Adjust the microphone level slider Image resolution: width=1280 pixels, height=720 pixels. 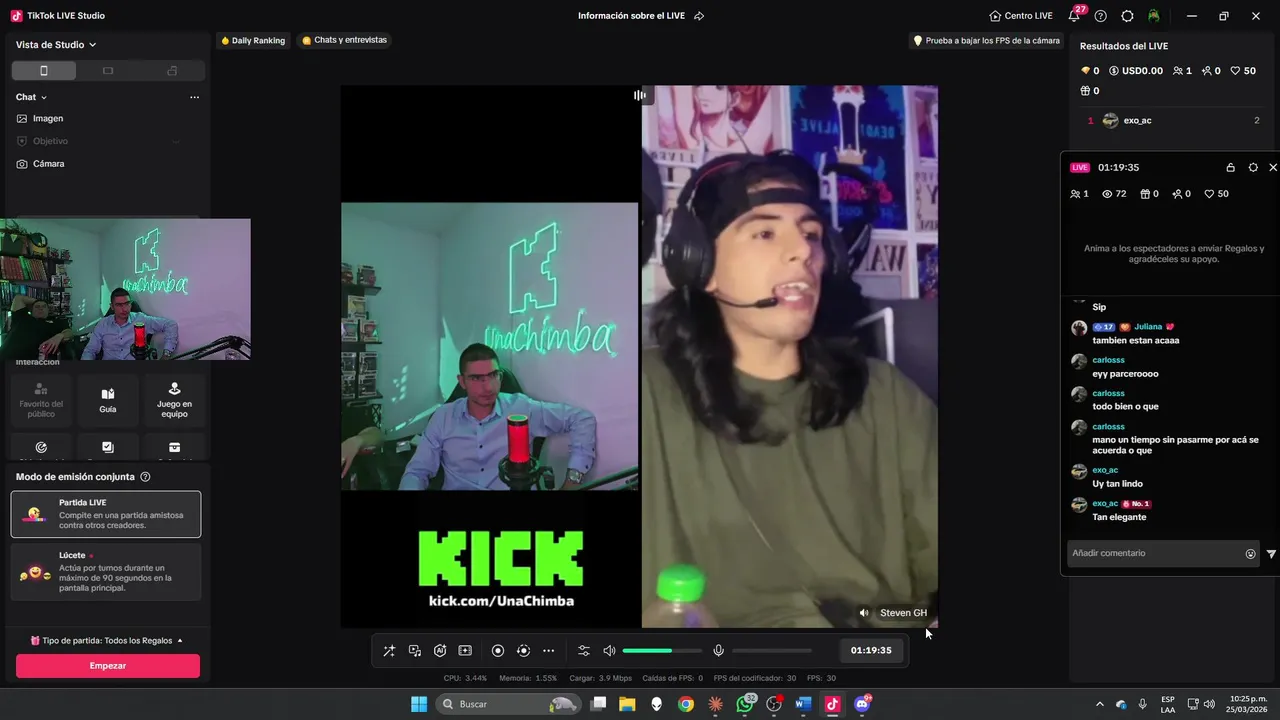click(x=772, y=650)
